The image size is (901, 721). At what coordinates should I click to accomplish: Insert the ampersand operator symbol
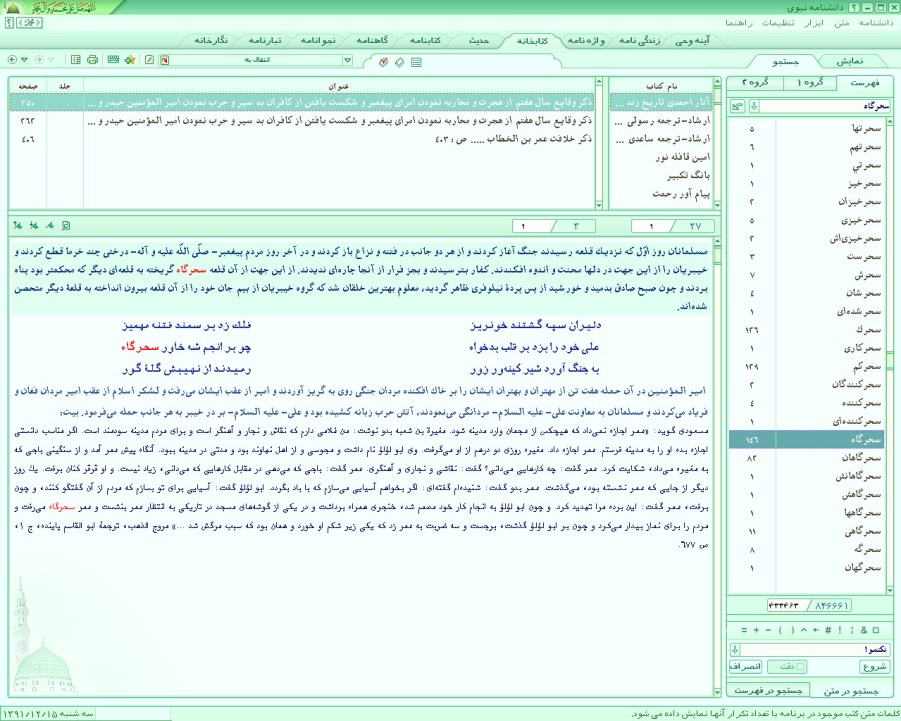[864, 630]
